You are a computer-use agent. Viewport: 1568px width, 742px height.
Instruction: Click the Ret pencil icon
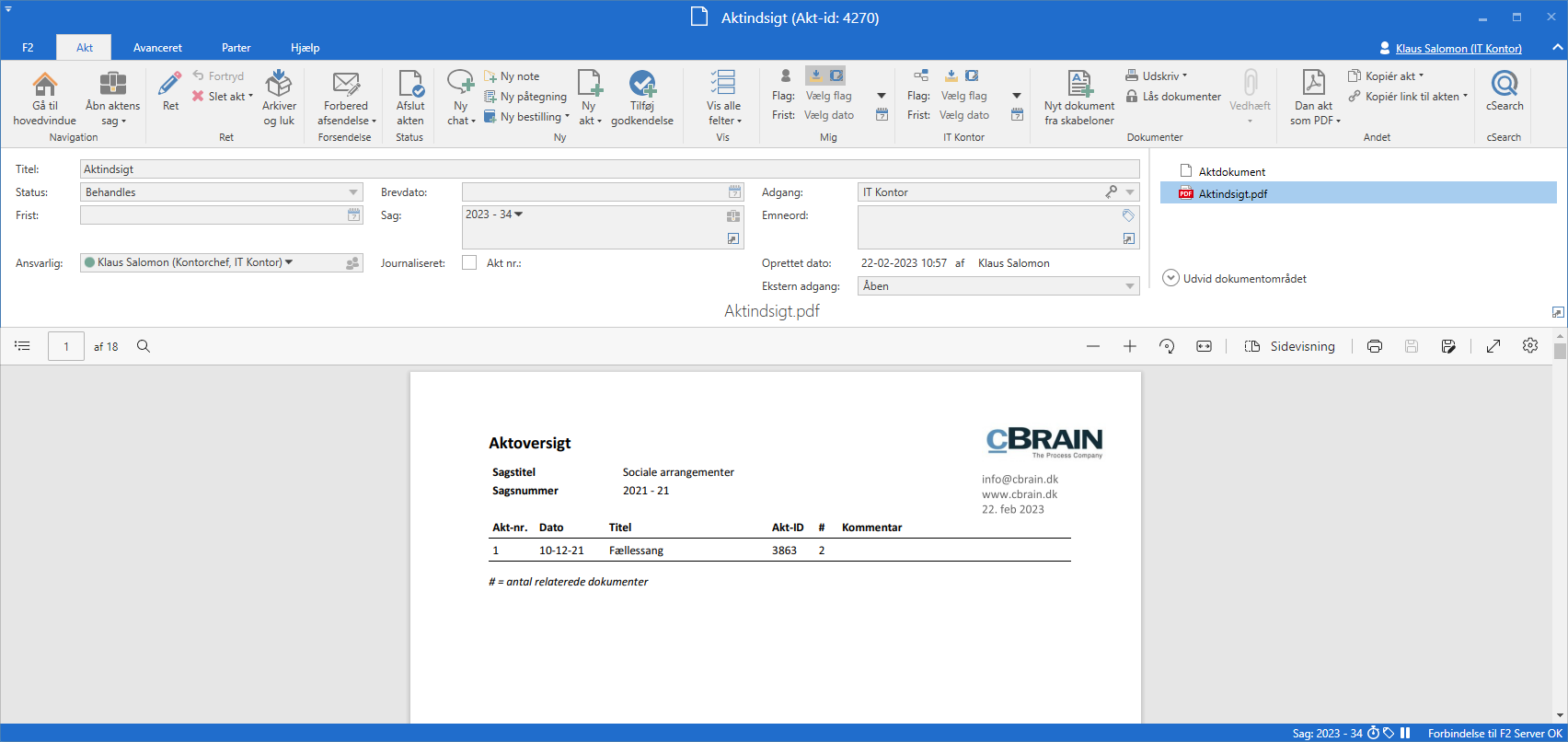[170, 90]
